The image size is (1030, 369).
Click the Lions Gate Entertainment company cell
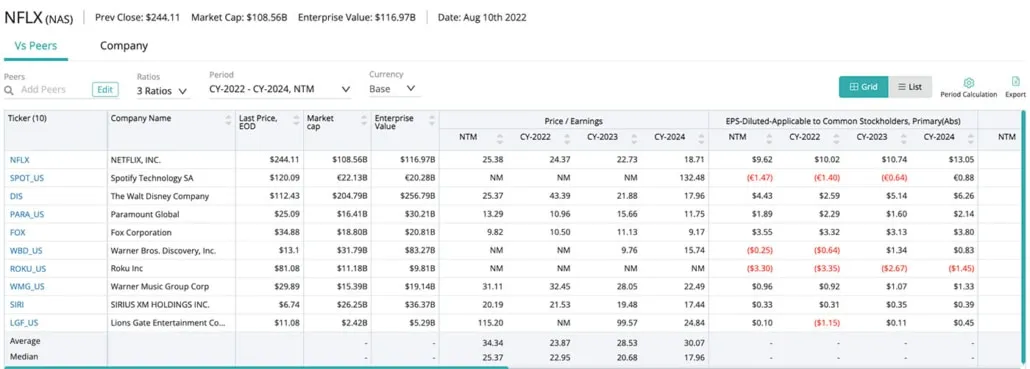coord(168,322)
